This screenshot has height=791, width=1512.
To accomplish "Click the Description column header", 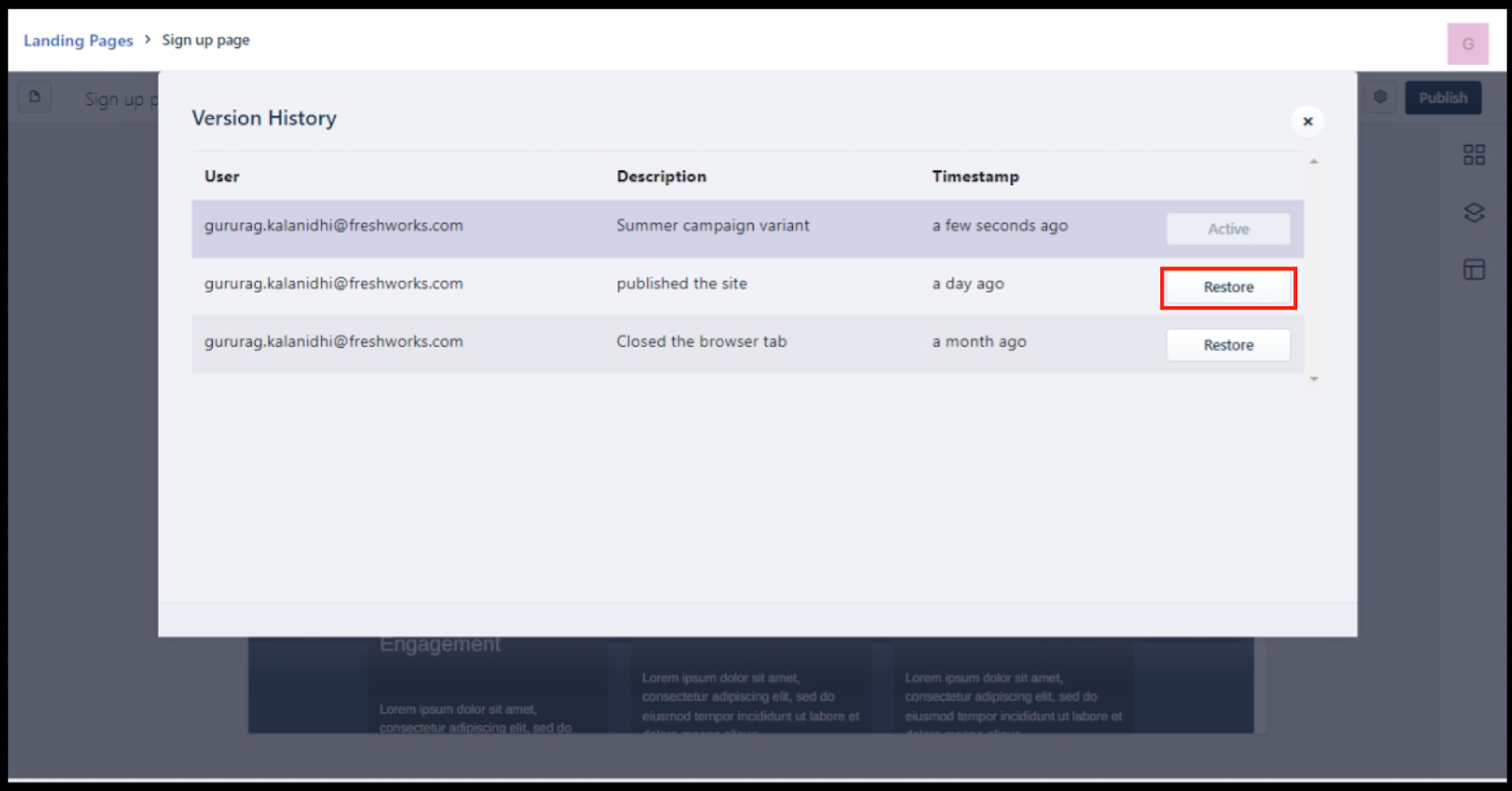I will [661, 177].
